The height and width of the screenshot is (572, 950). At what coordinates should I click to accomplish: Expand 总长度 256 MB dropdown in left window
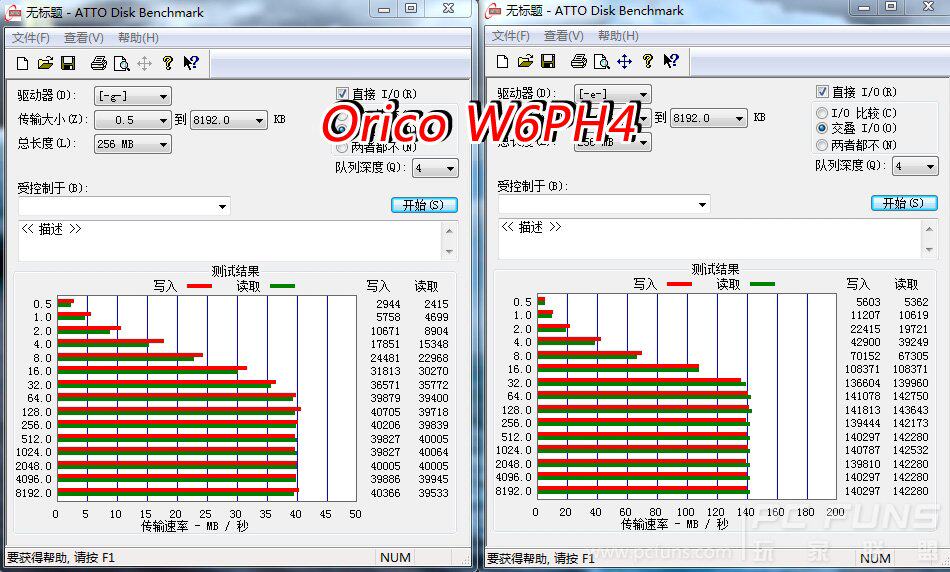point(133,144)
